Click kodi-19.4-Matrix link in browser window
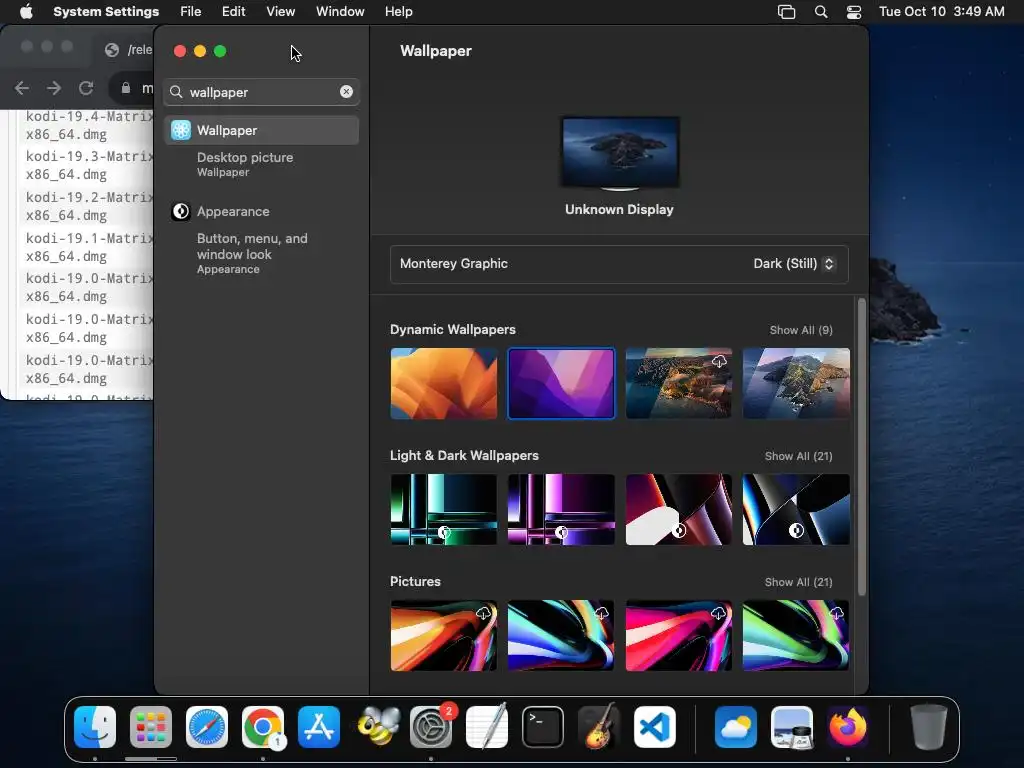The image size is (1024, 768). click(88, 125)
